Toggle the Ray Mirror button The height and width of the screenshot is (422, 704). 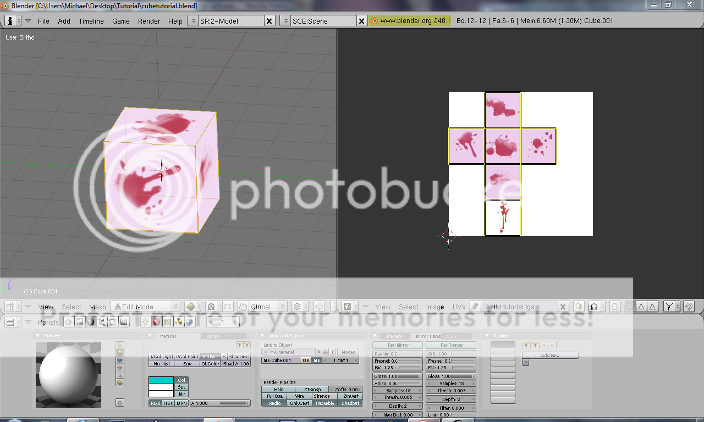pyautogui.click(x=395, y=345)
